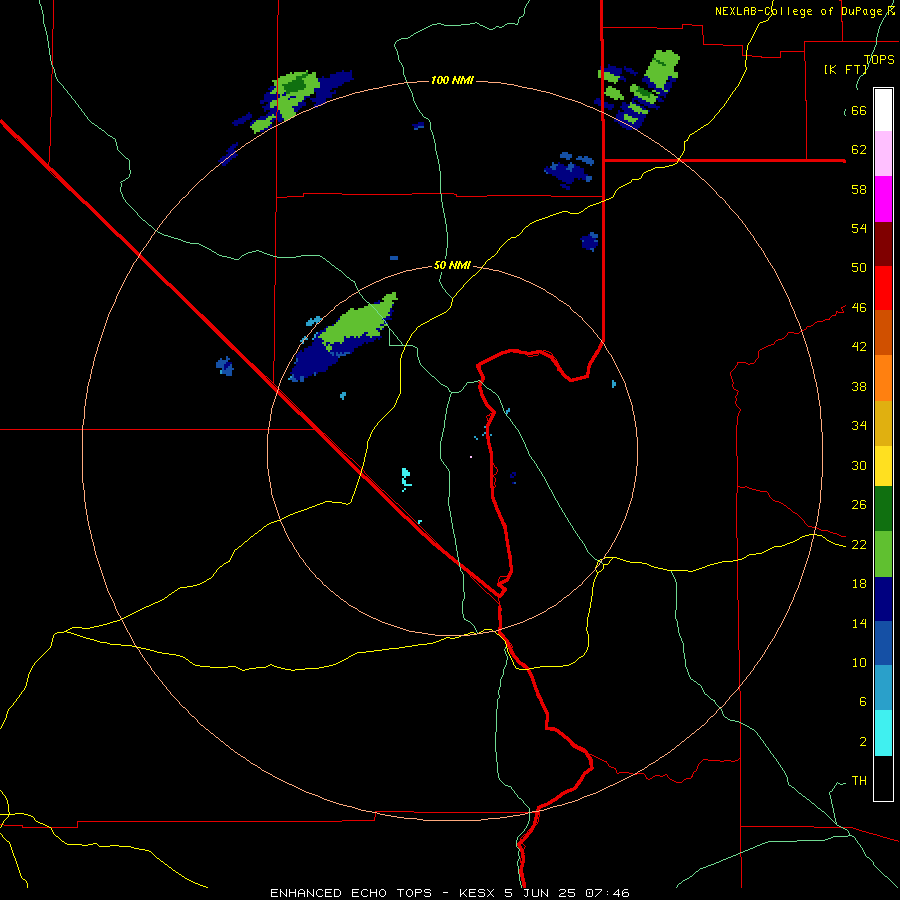Click the legend value "10"
The height and width of the screenshot is (900, 900).
point(859,663)
